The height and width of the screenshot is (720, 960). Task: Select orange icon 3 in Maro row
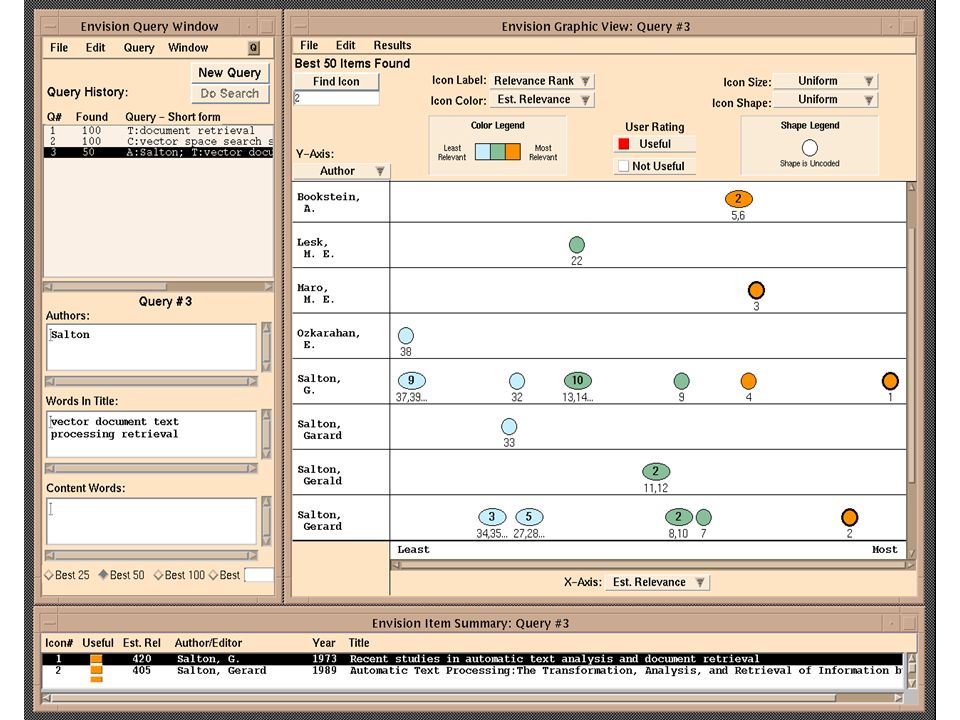(756, 290)
